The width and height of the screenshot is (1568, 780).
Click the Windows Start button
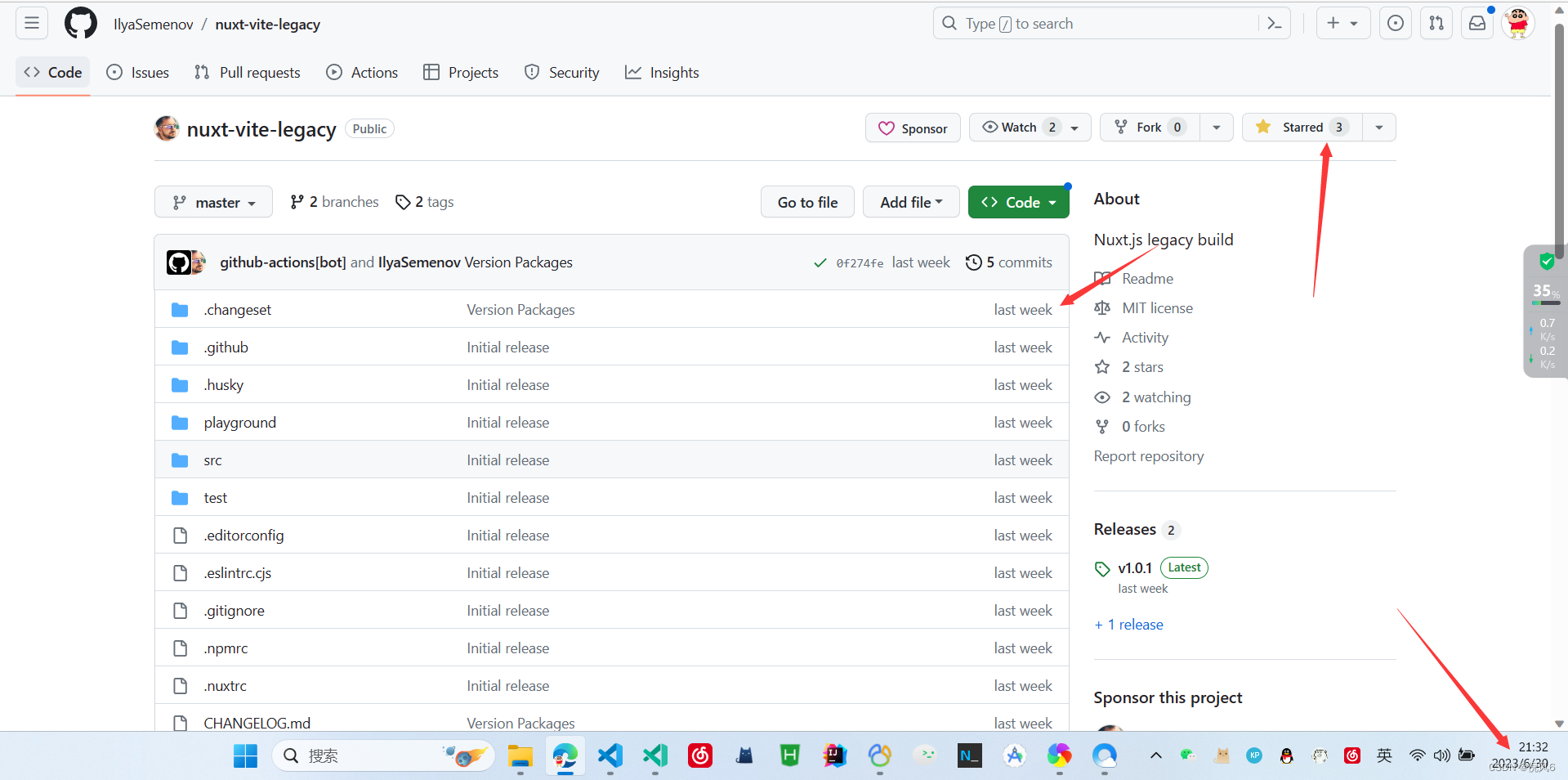[245, 756]
